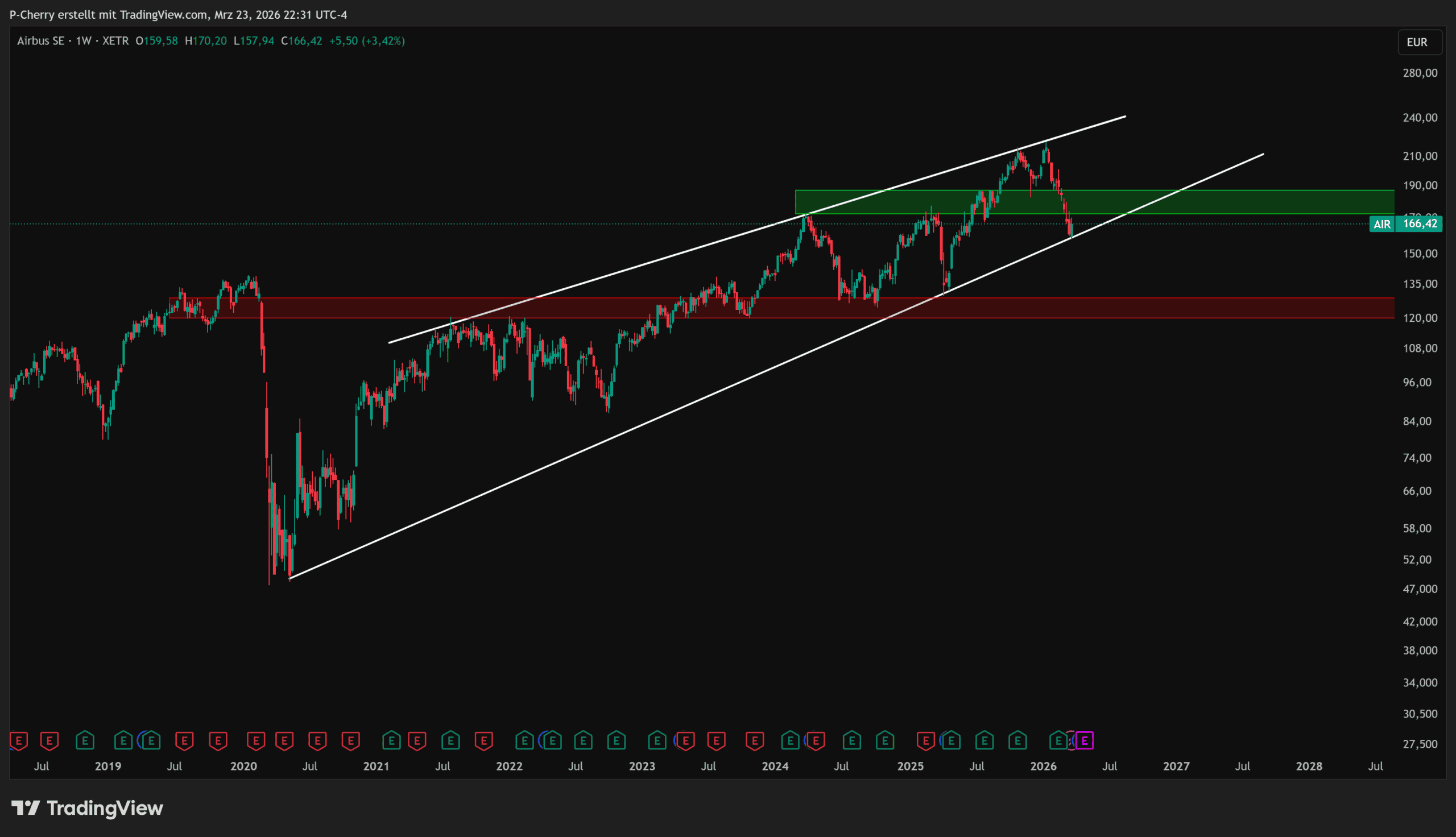
Task: Click the magenta upcoming earnings marker
Action: pyautogui.click(x=1085, y=740)
